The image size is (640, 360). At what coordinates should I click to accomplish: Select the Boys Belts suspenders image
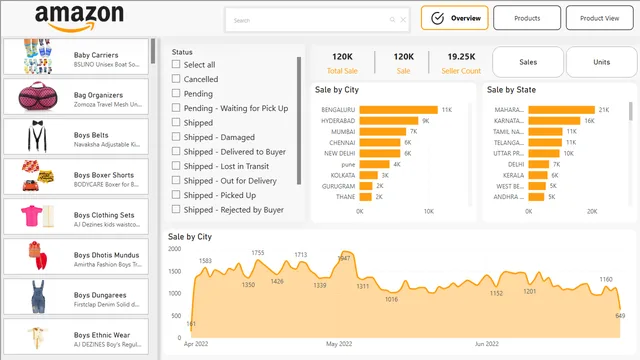[x=37, y=136]
